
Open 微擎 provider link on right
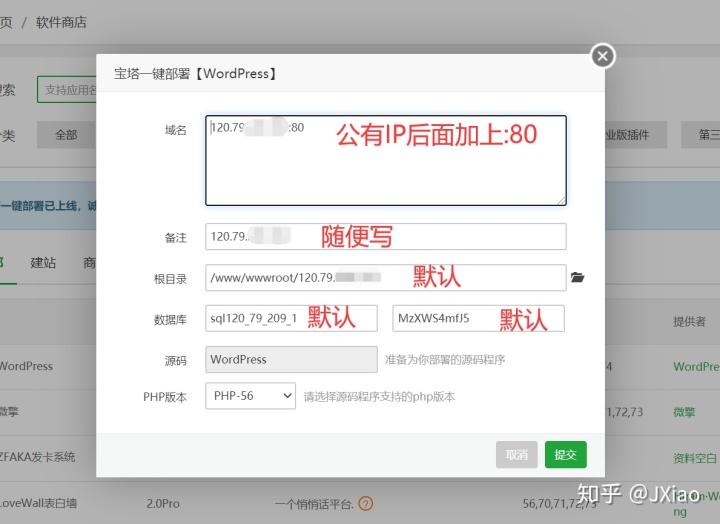tap(684, 412)
